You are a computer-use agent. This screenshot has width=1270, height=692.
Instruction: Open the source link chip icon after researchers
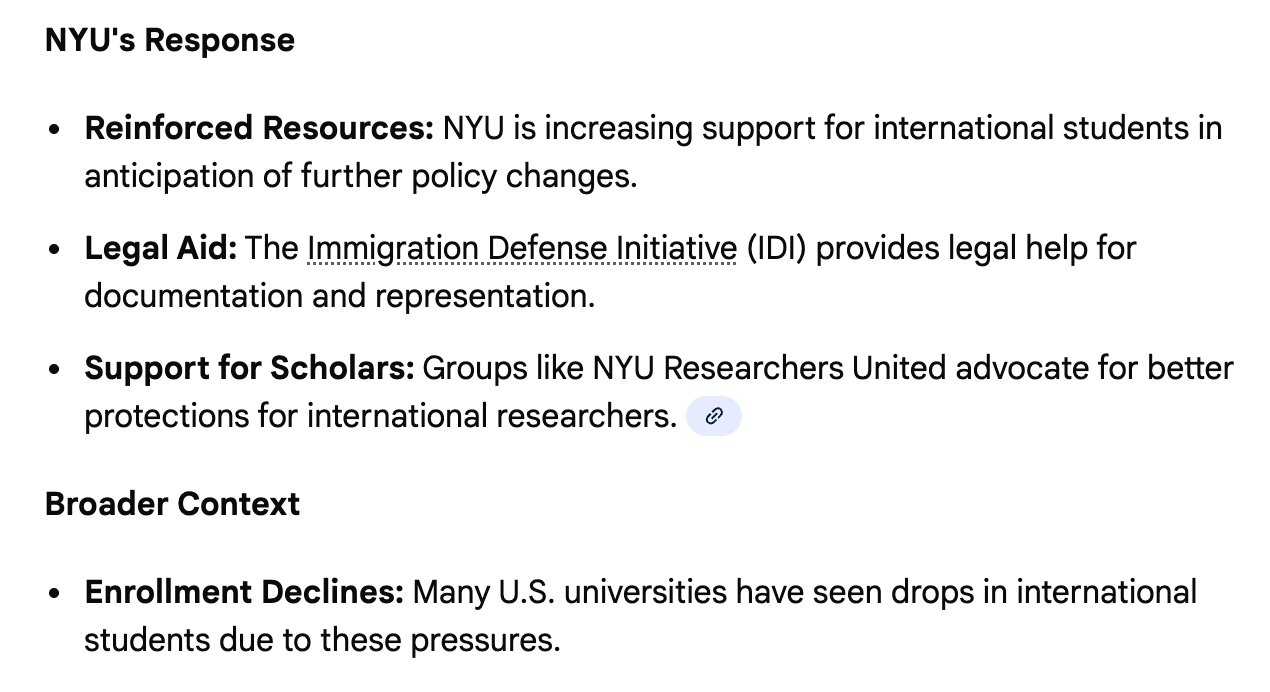pyautogui.click(x=714, y=416)
